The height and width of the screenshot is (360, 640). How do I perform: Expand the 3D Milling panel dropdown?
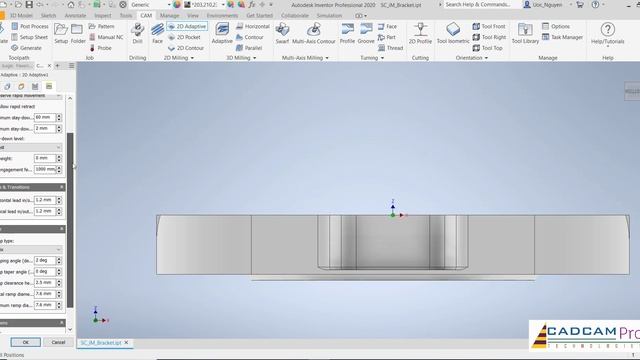[x=255, y=58]
